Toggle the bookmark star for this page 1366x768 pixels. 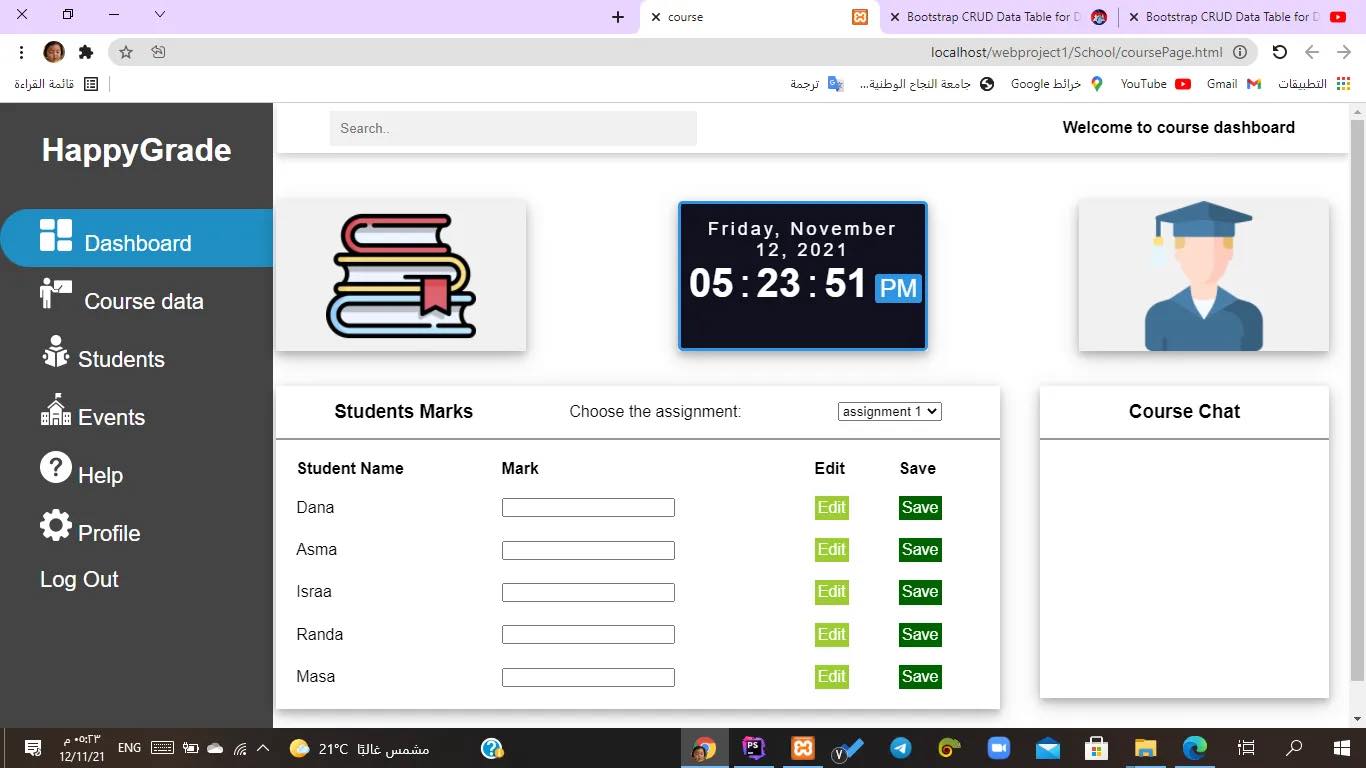pos(125,52)
